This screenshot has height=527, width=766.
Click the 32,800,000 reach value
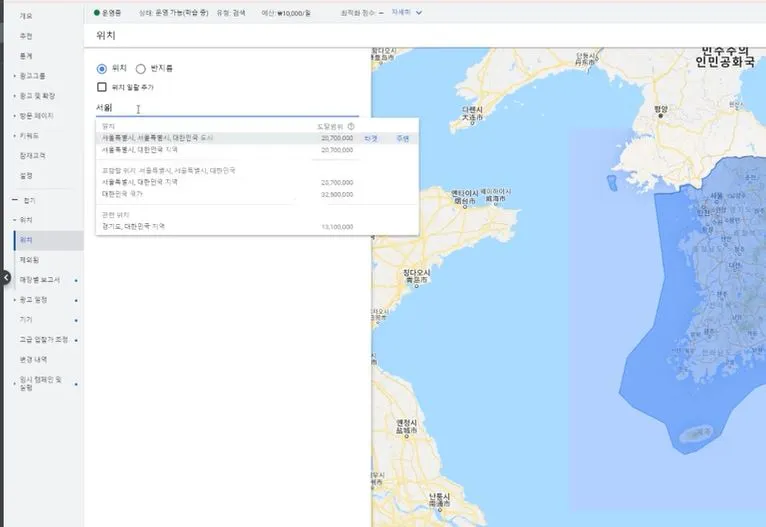(x=337, y=194)
